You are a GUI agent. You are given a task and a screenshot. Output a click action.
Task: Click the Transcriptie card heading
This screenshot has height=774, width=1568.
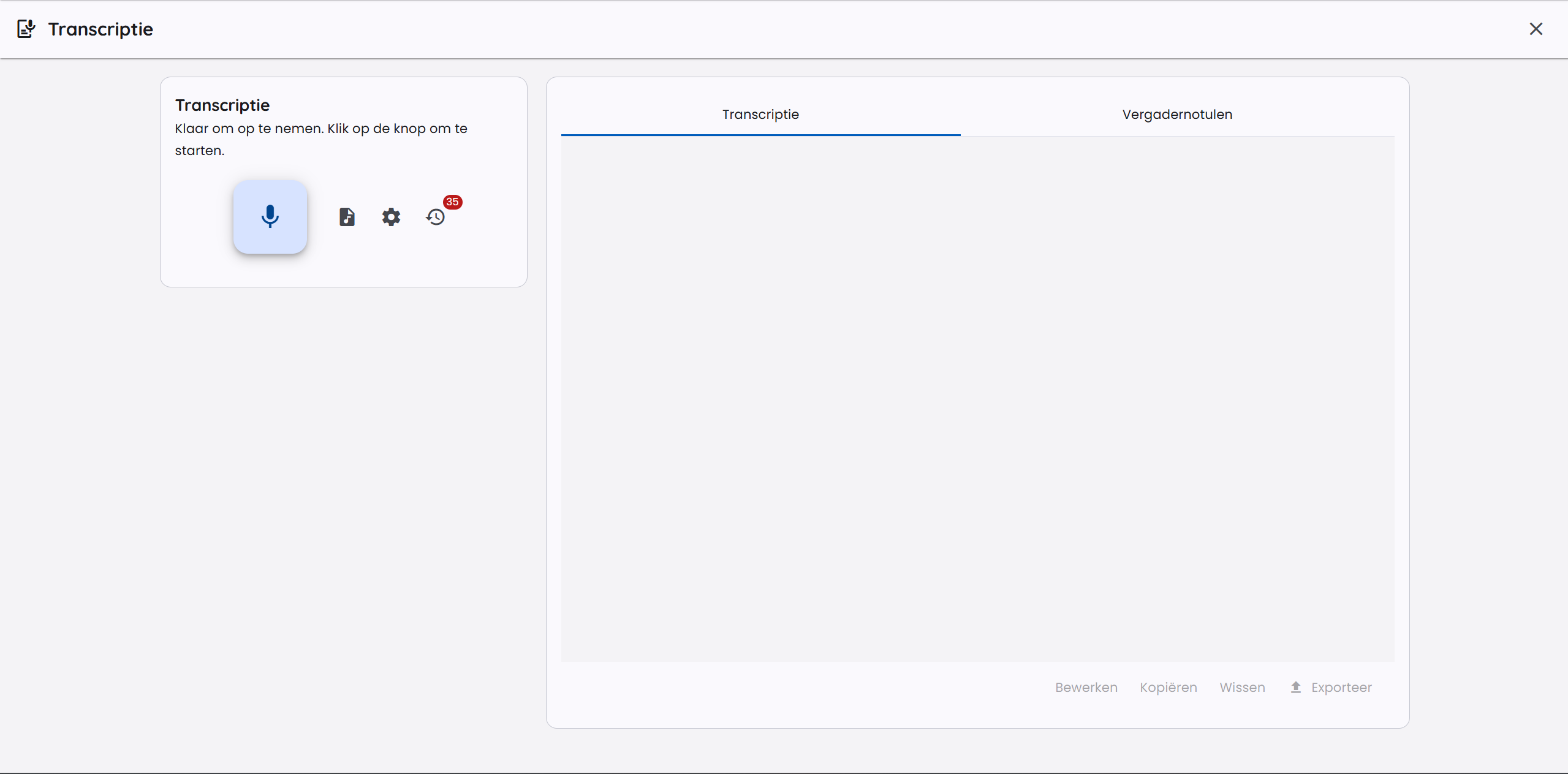click(x=222, y=105)
